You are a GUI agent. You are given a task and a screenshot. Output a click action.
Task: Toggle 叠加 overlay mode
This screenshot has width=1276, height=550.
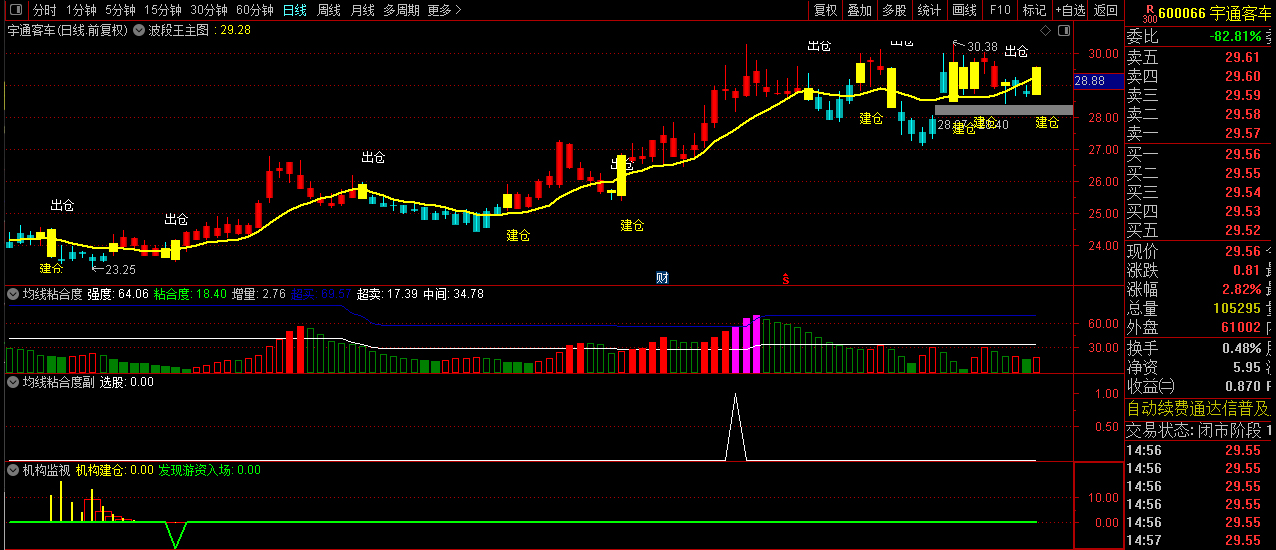click(859, 10)
